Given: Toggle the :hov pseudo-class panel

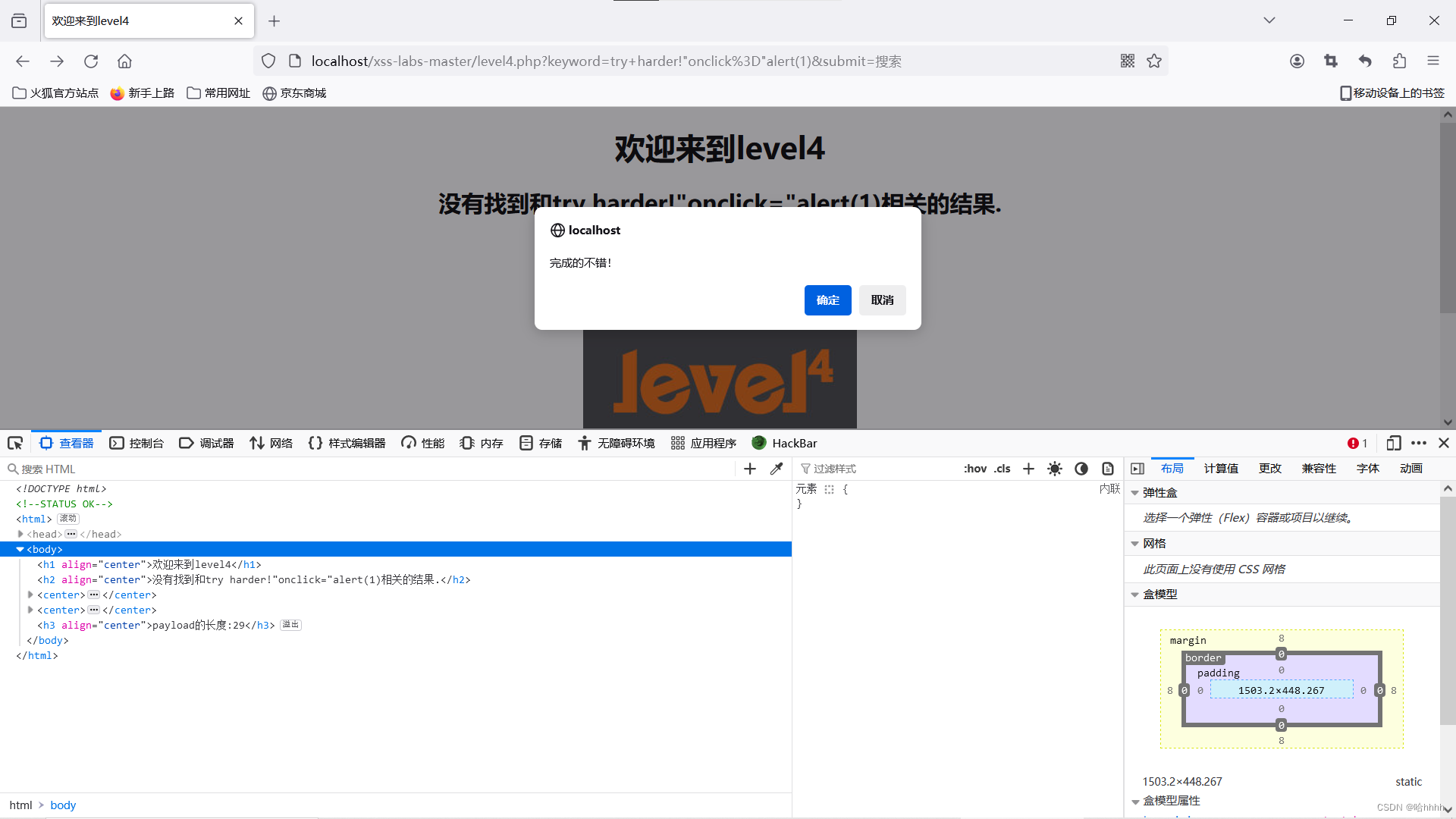Looking at the screenshot, I should pyautogui.click(x=975, y=469).
